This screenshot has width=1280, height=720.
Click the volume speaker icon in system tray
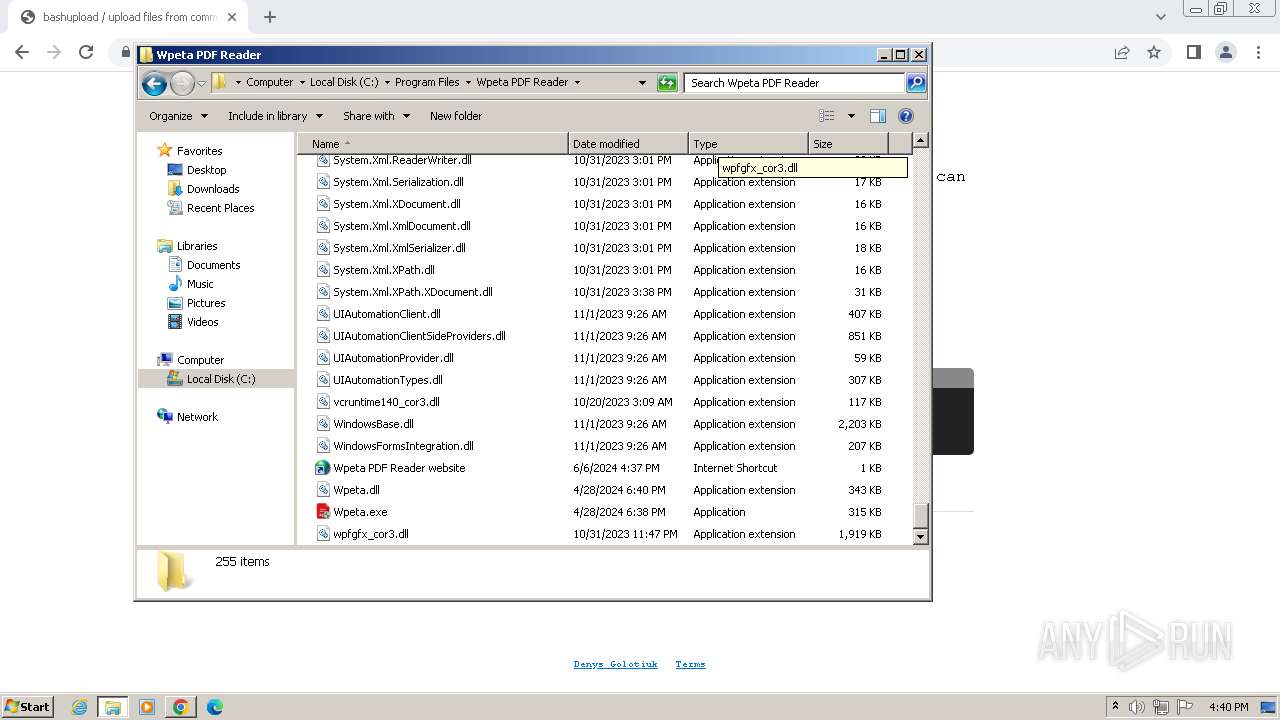1137,707
